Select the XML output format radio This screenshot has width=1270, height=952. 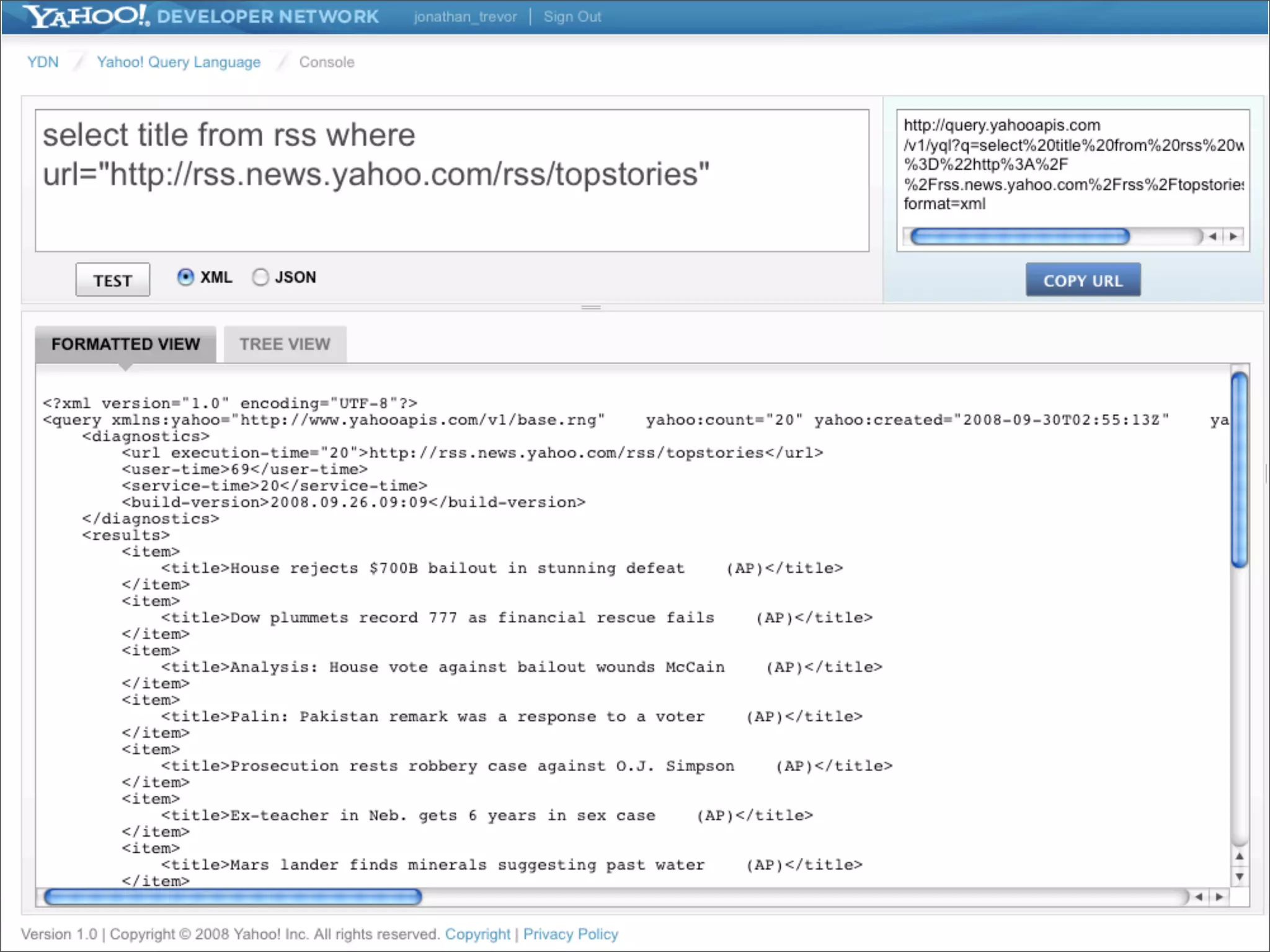tap(185, 277)
